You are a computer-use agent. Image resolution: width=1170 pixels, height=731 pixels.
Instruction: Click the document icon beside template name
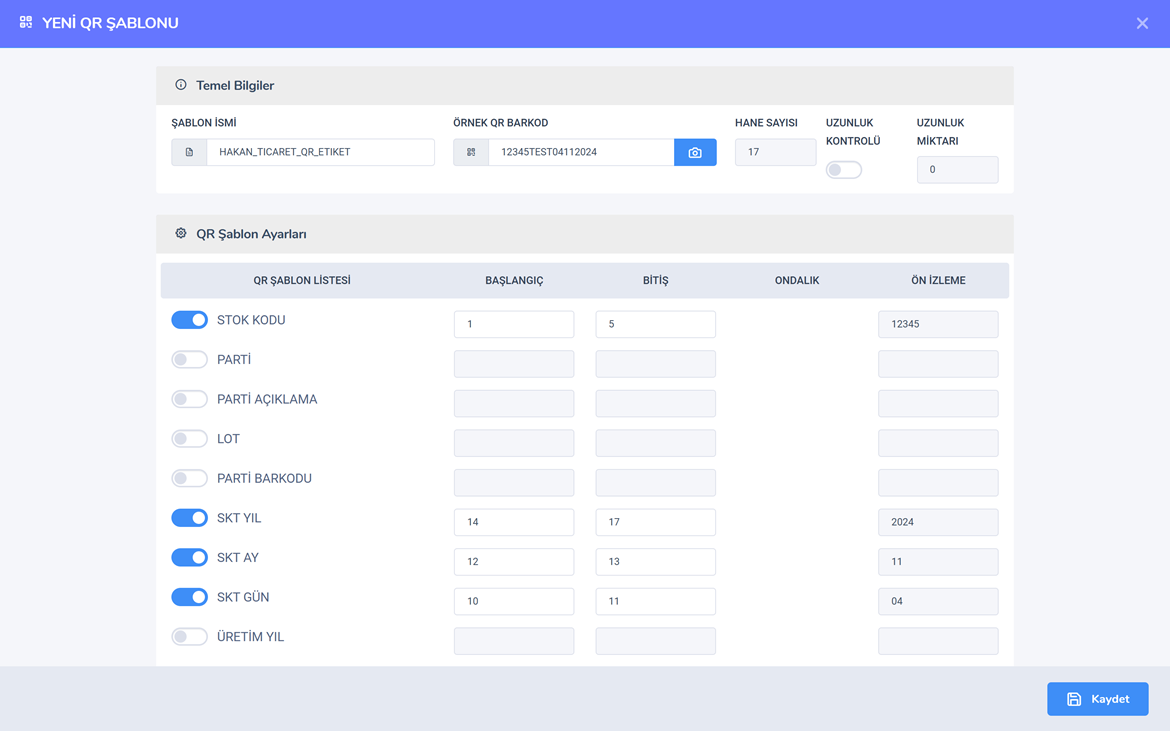(189, 152)
